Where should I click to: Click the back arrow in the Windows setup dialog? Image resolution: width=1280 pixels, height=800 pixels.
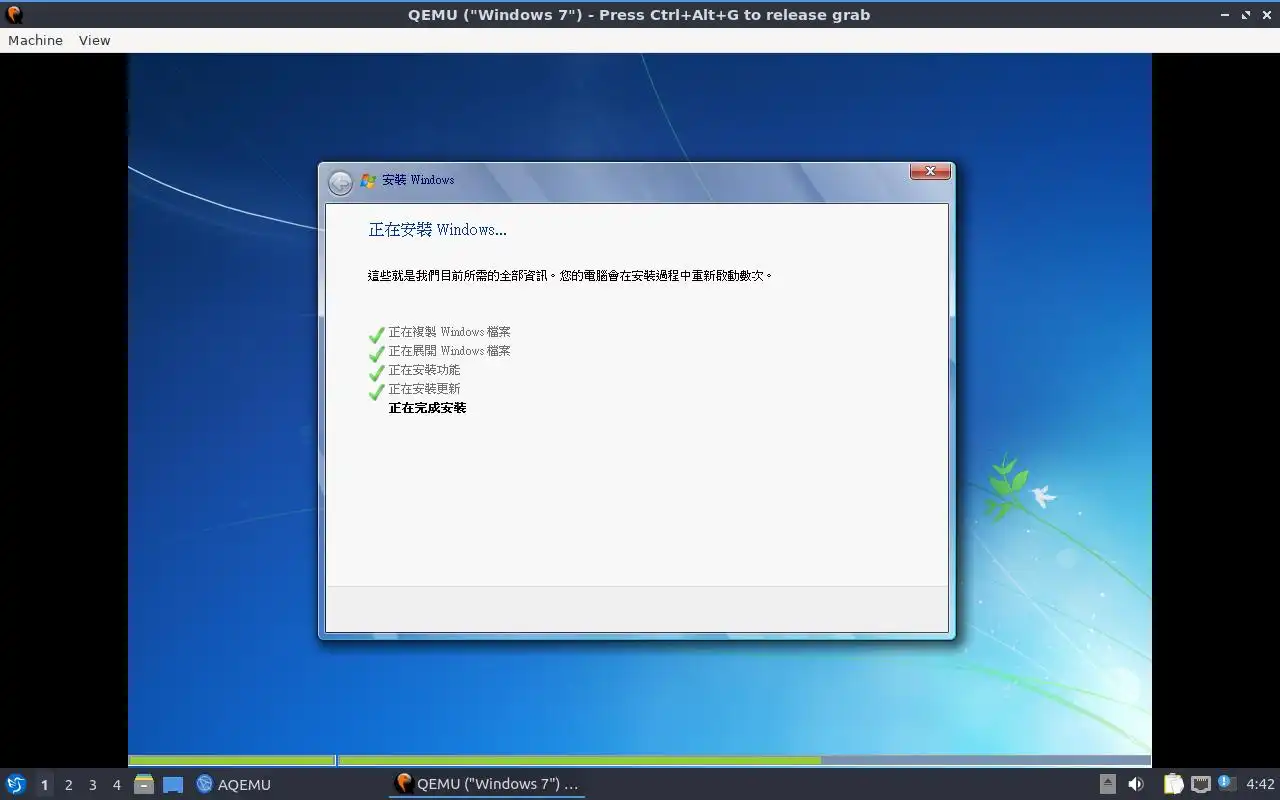340,182
